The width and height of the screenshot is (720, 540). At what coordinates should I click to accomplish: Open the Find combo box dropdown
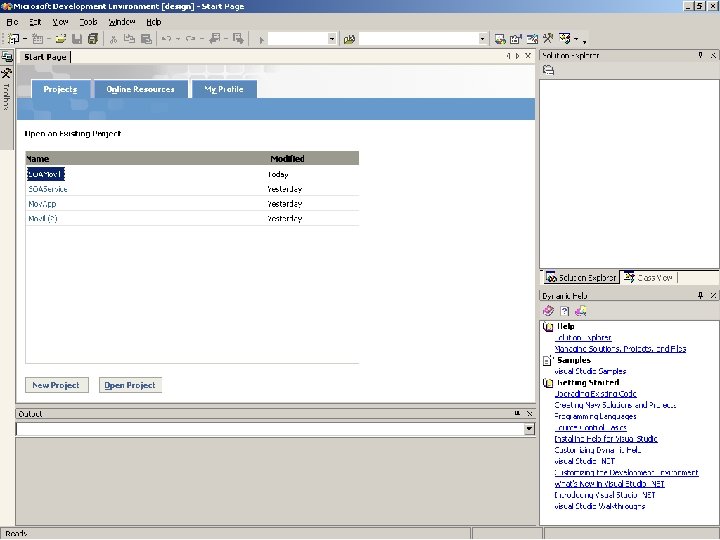click(482, 39)
